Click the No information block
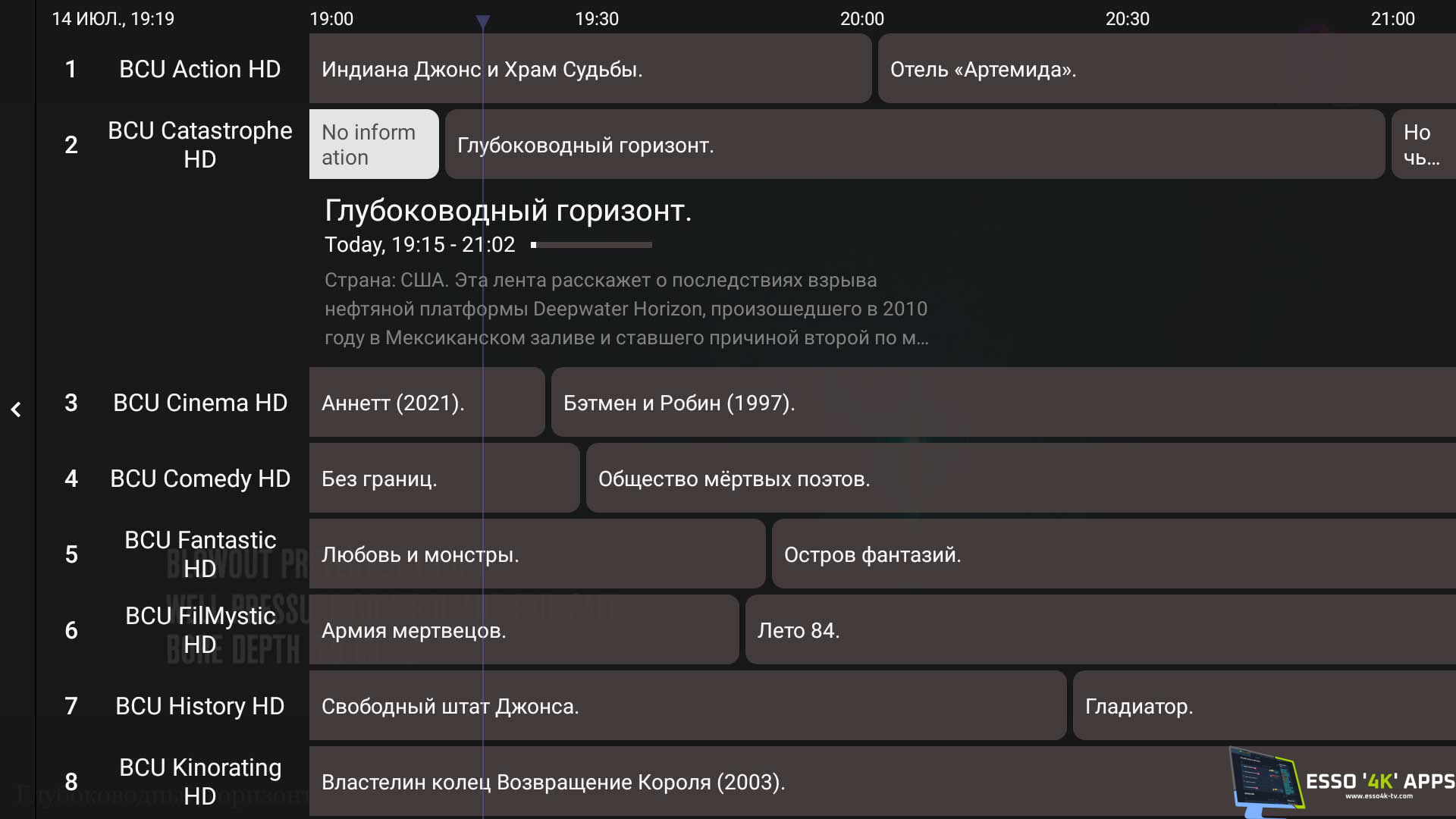Viewport: 1456px width, 819px height. click(x=373, y=144)
